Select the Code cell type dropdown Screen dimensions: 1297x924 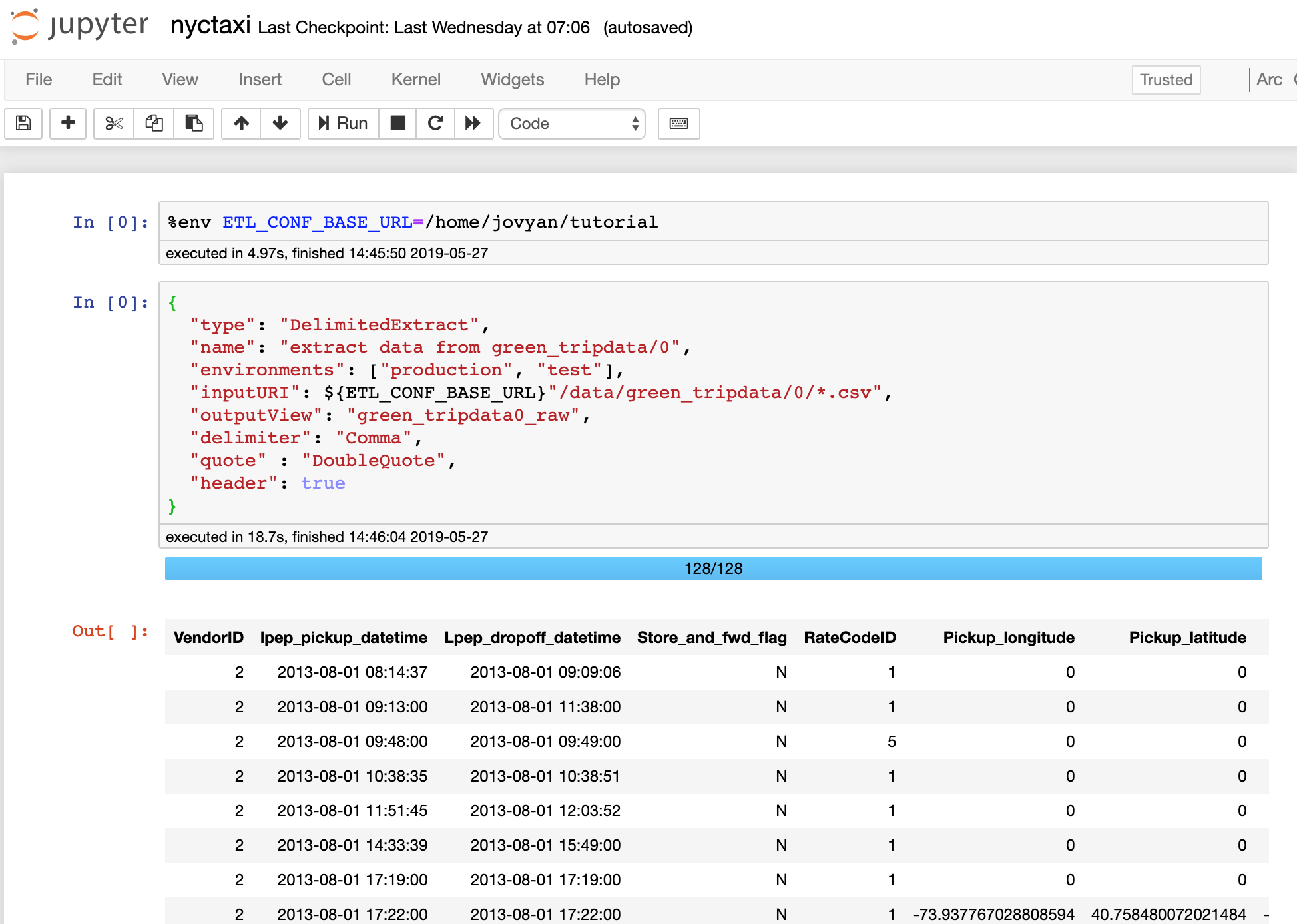point(573,124)
